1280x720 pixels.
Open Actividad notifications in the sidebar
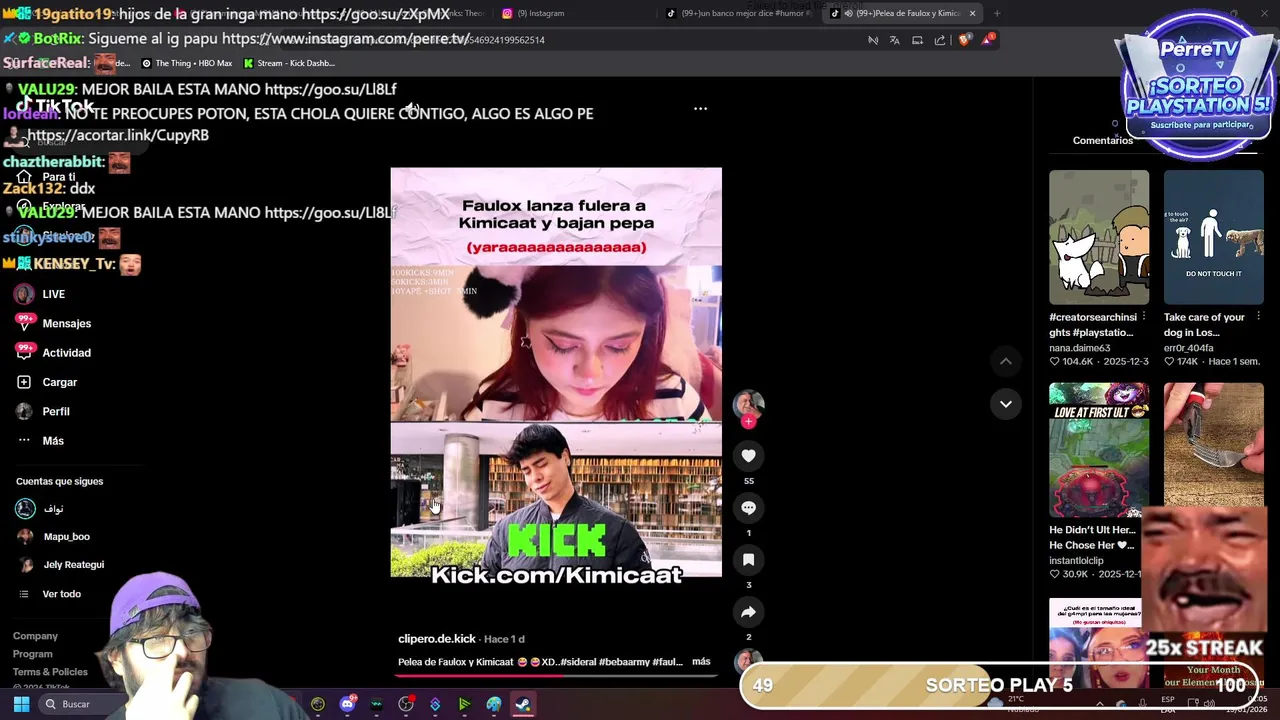[67, 353]
